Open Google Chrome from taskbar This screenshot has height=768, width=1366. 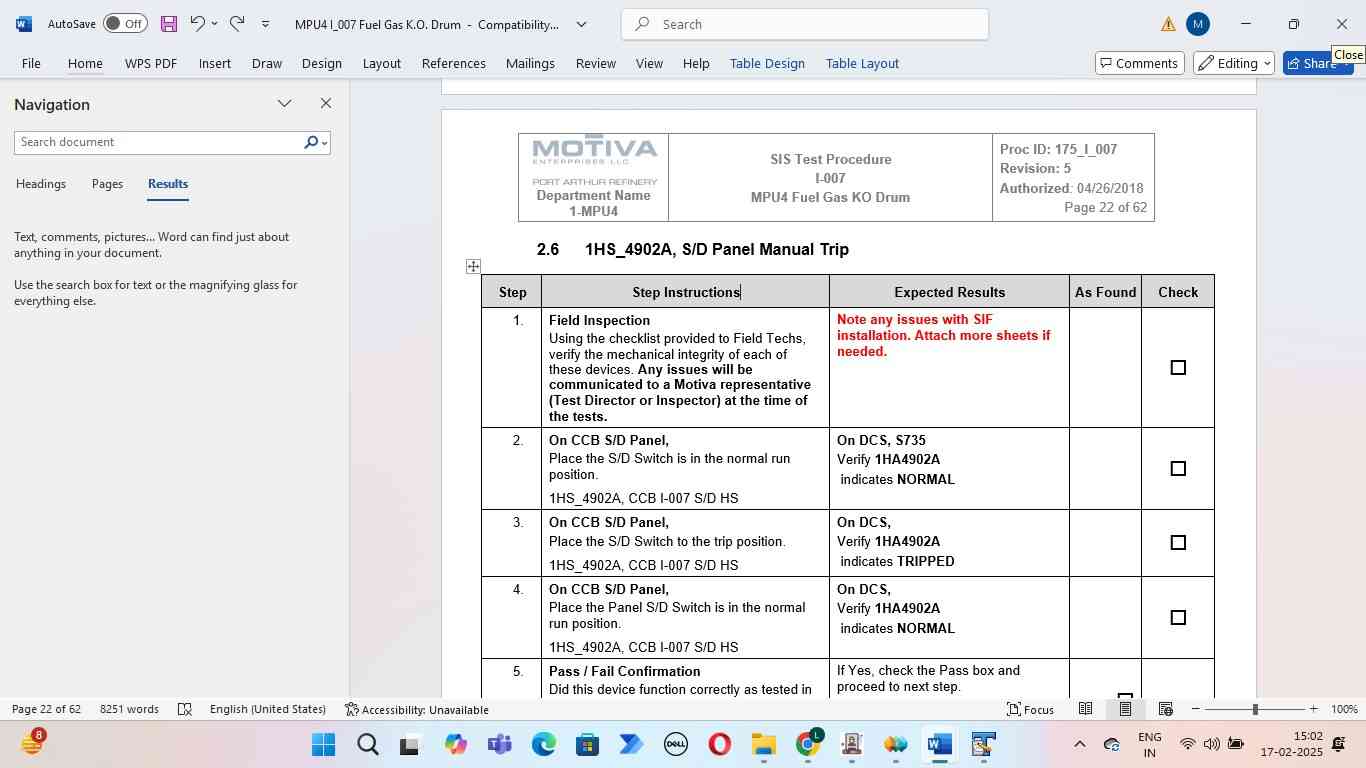pos(808,745)
